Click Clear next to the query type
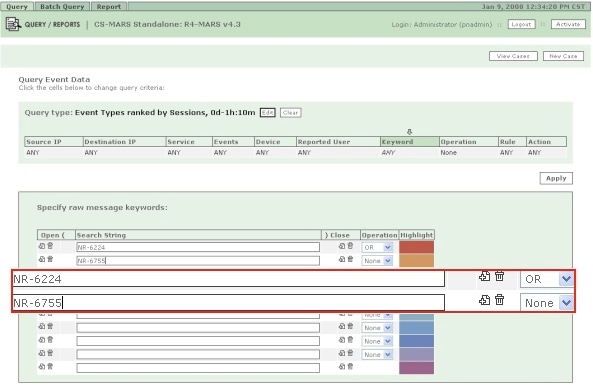593x386 pixels. [290, 113]
